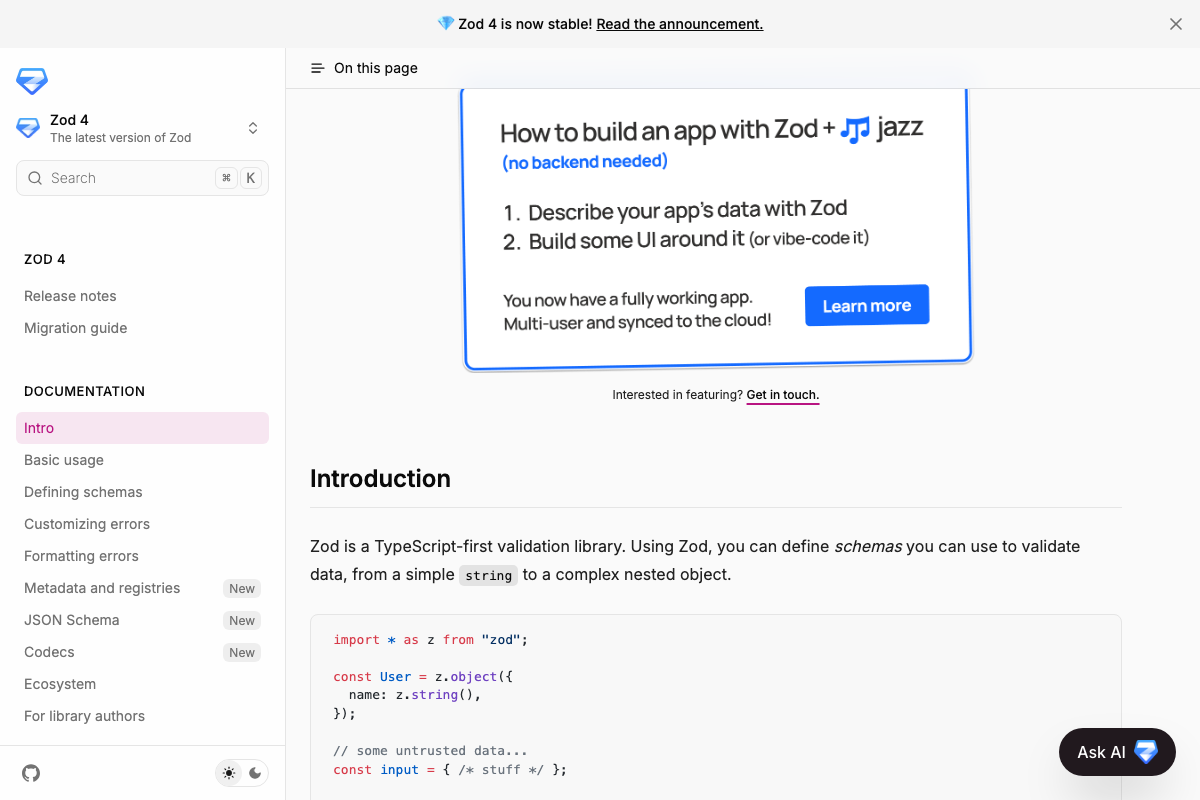
Task: Open Ask AI assistant
Action: [x=1117, y=751]
